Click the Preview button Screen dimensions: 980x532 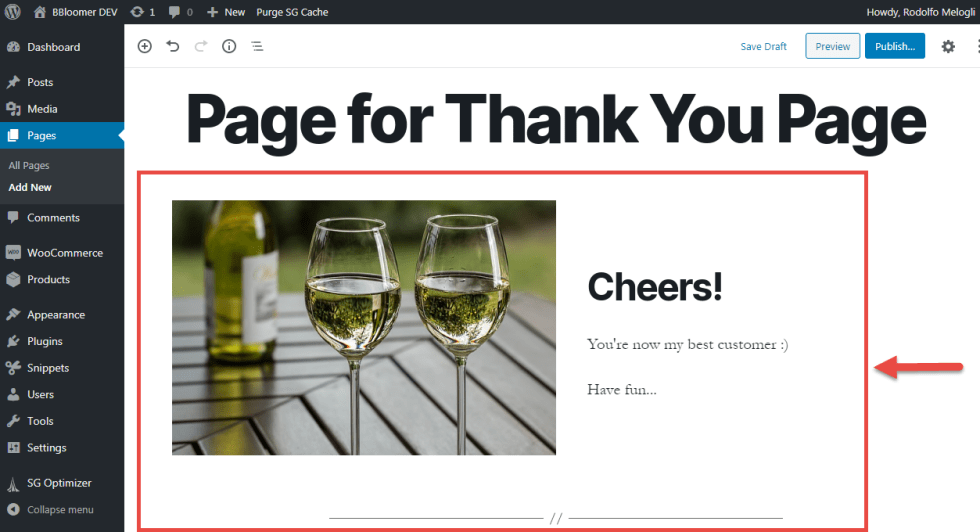pos(832,46)
